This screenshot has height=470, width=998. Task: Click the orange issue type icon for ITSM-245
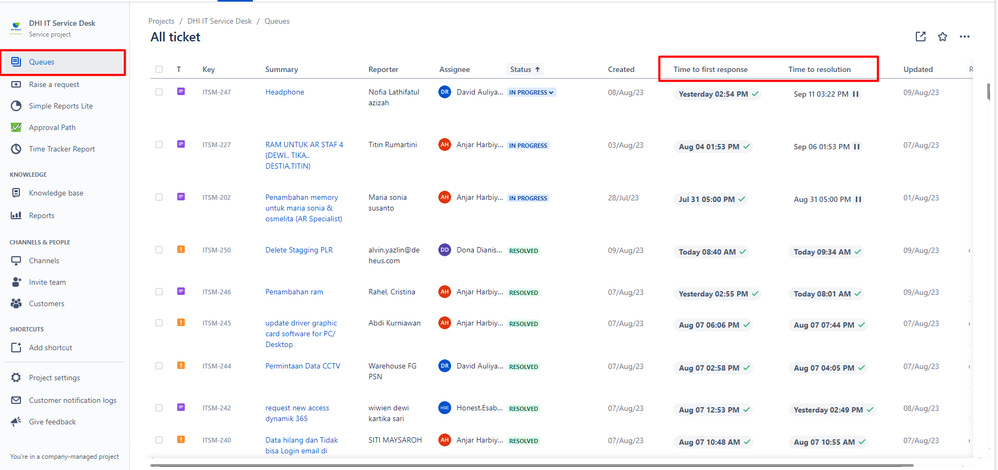point(180,323)
